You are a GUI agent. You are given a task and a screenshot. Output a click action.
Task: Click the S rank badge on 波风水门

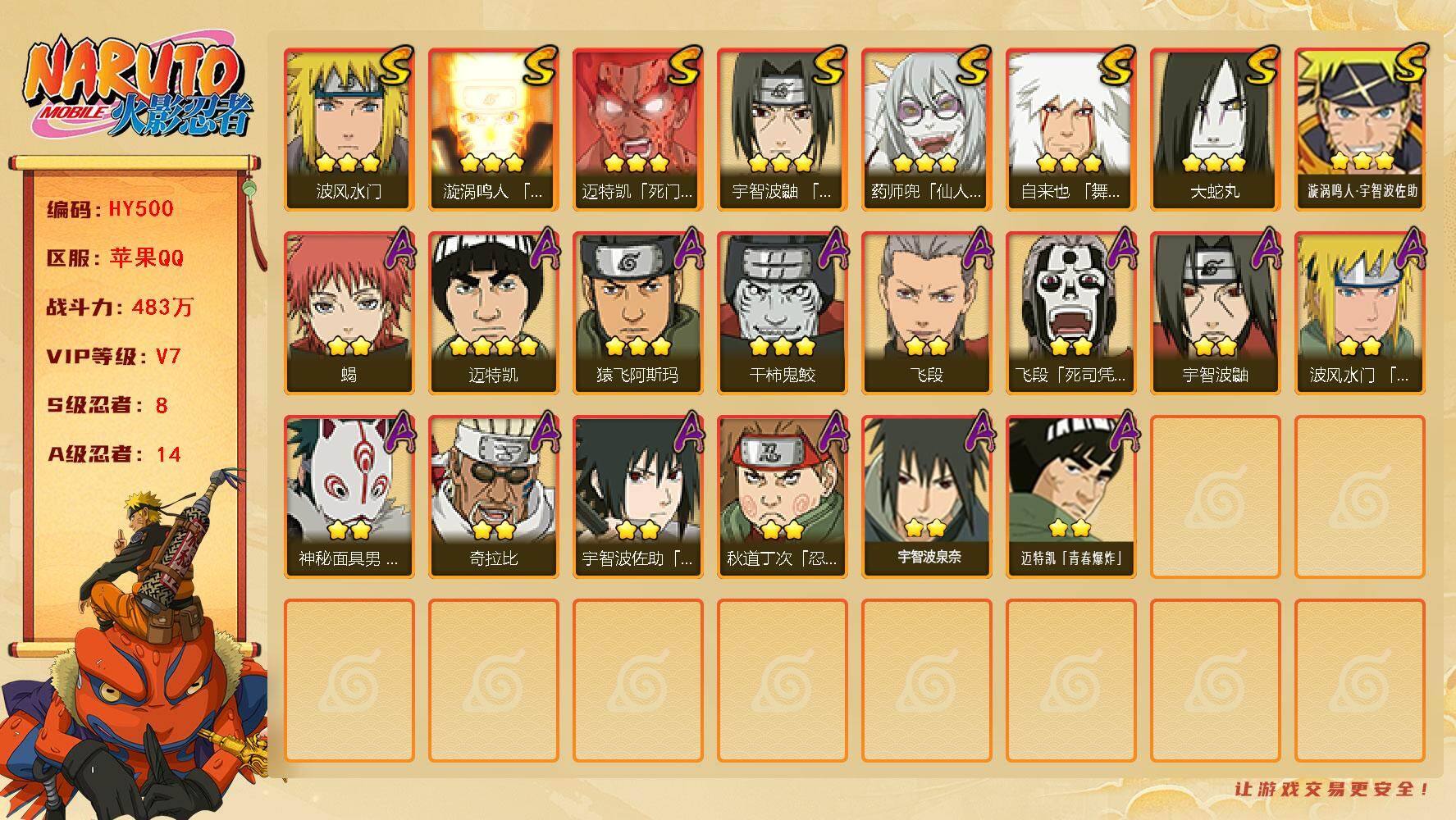coord(395,66)
